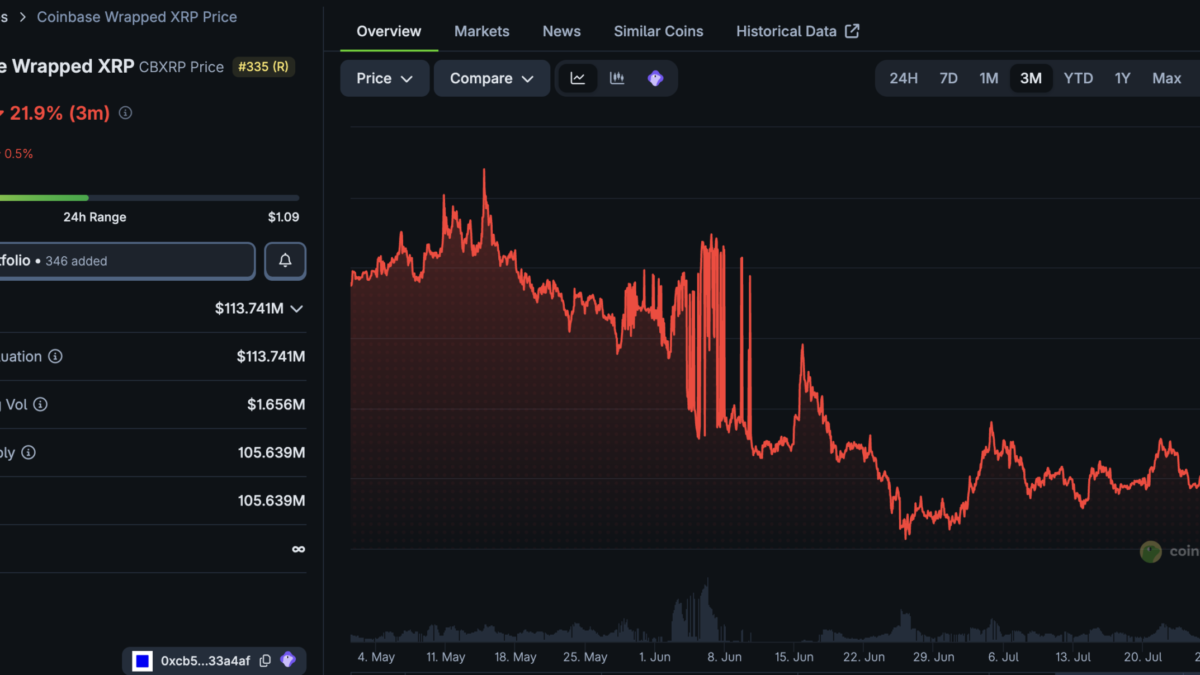Image resolution: width=1200 pixels, height=675 pixels.
Task: Click the purple diamond chart icon
Action: (655, 78)
